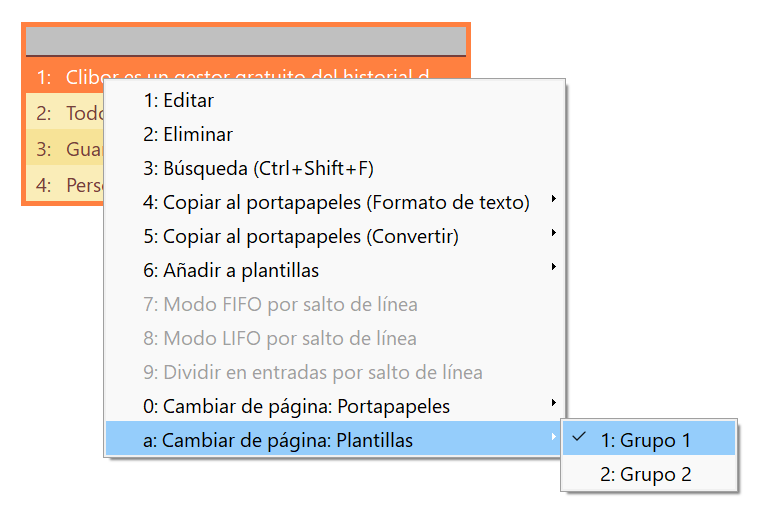763x520 pixels.
Task: Select the checked Grupo 1 option
Action: 649,439
